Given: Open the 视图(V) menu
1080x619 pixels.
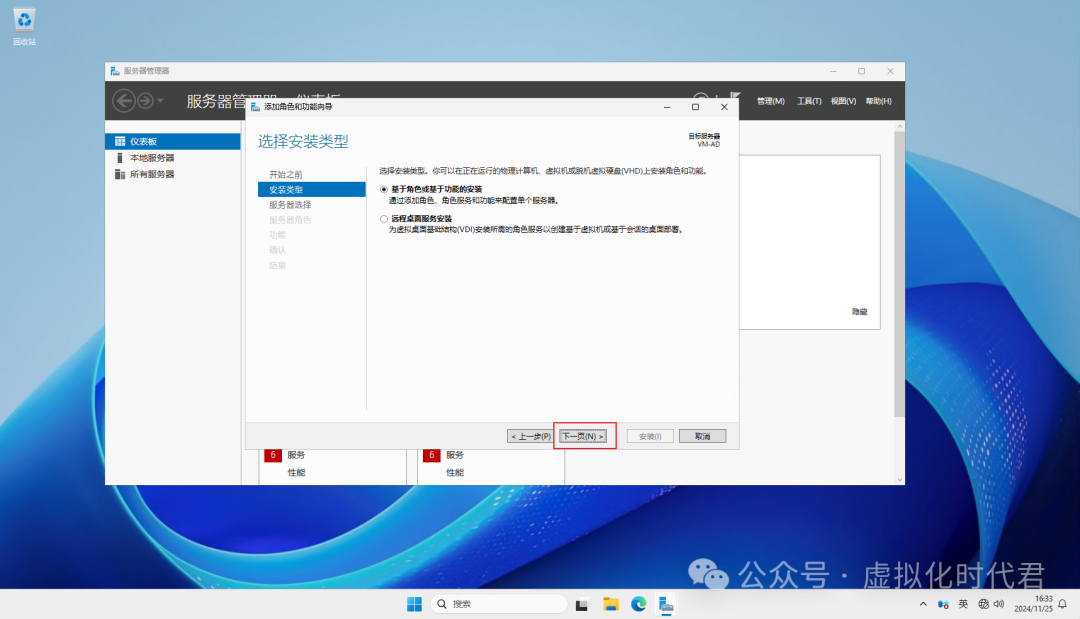Looking at the screenshot, I should click(x=843, y=101).
